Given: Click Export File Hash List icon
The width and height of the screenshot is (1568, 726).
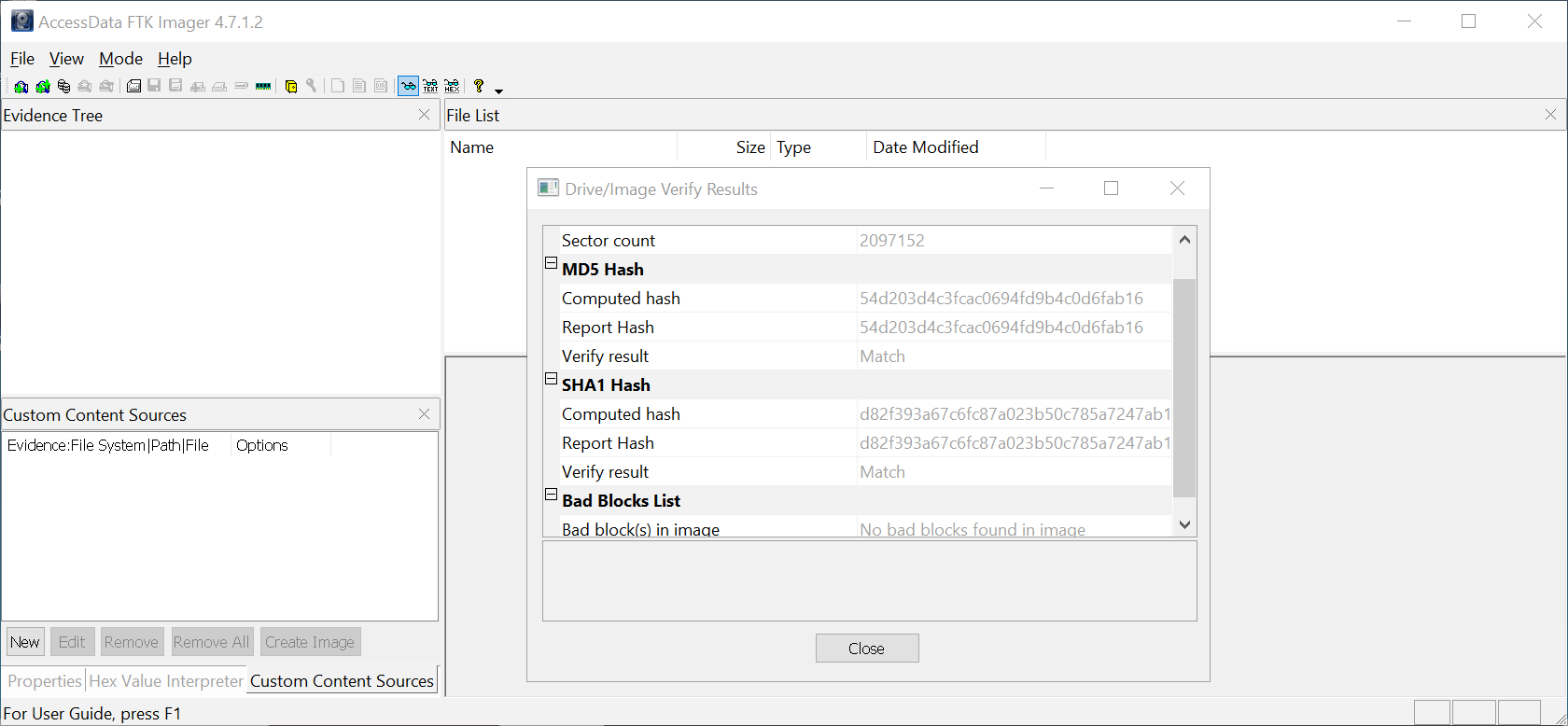Looking at the screenshot, I should [358, 86].
